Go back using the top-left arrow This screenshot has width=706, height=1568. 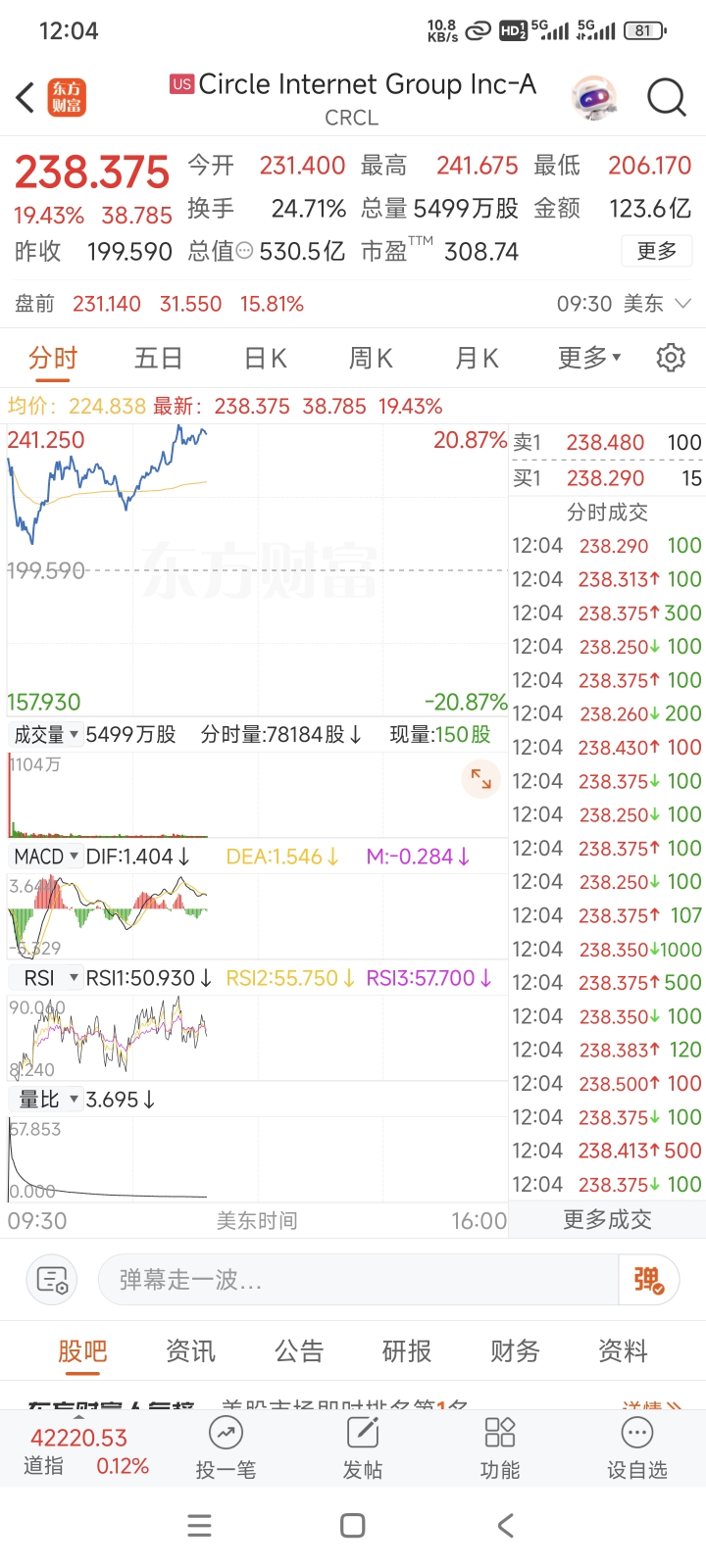[x=25, y=98]
